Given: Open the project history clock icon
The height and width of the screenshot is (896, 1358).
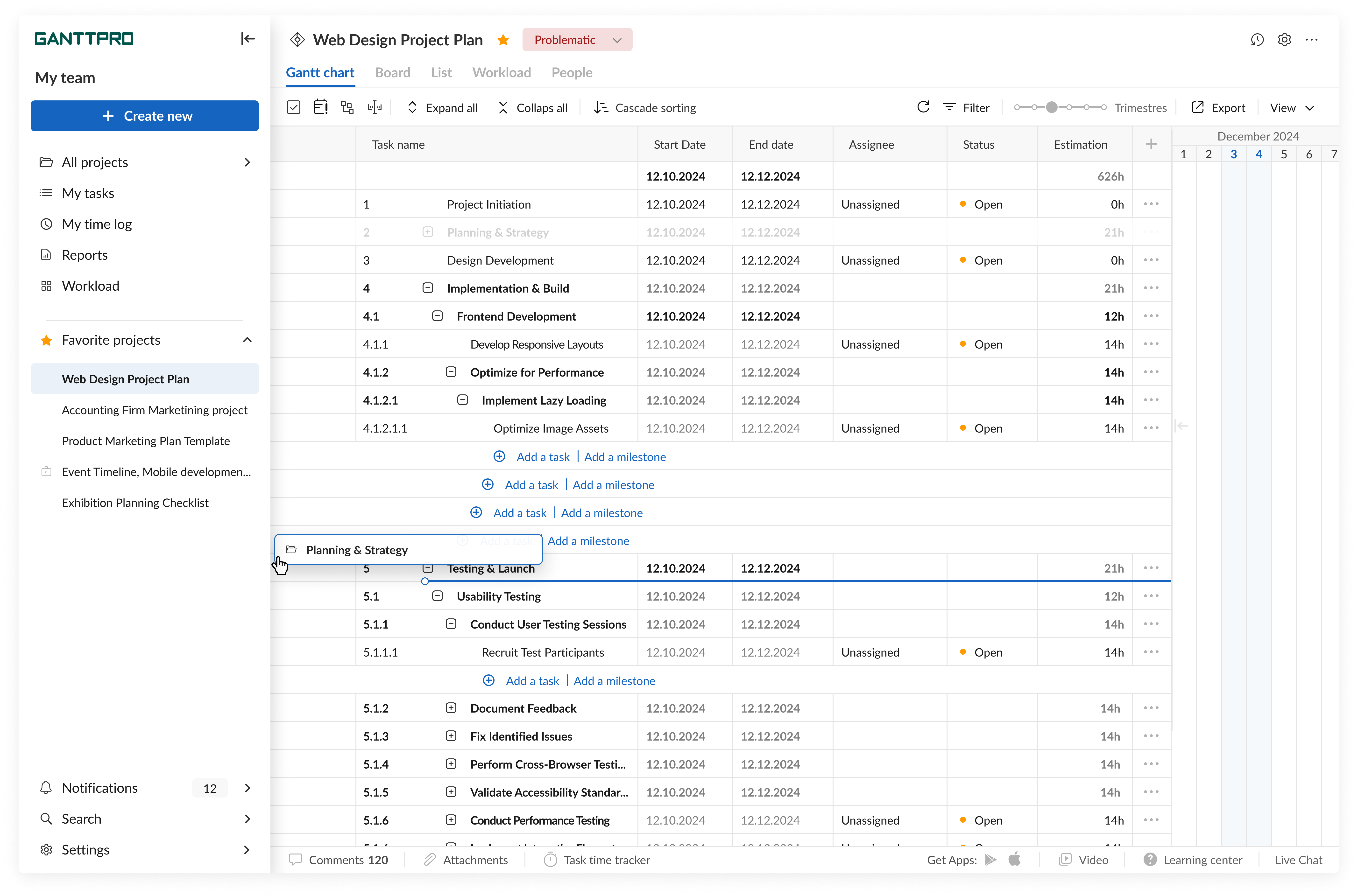Looking at the screenshot, I should 1257,39.
